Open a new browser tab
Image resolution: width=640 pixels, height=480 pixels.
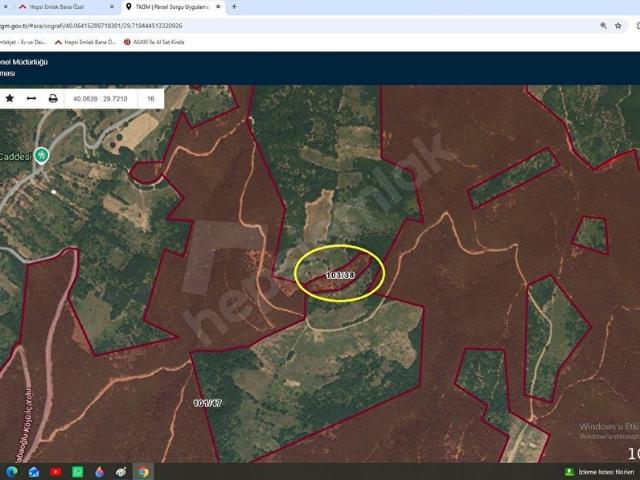click(234, 7)
